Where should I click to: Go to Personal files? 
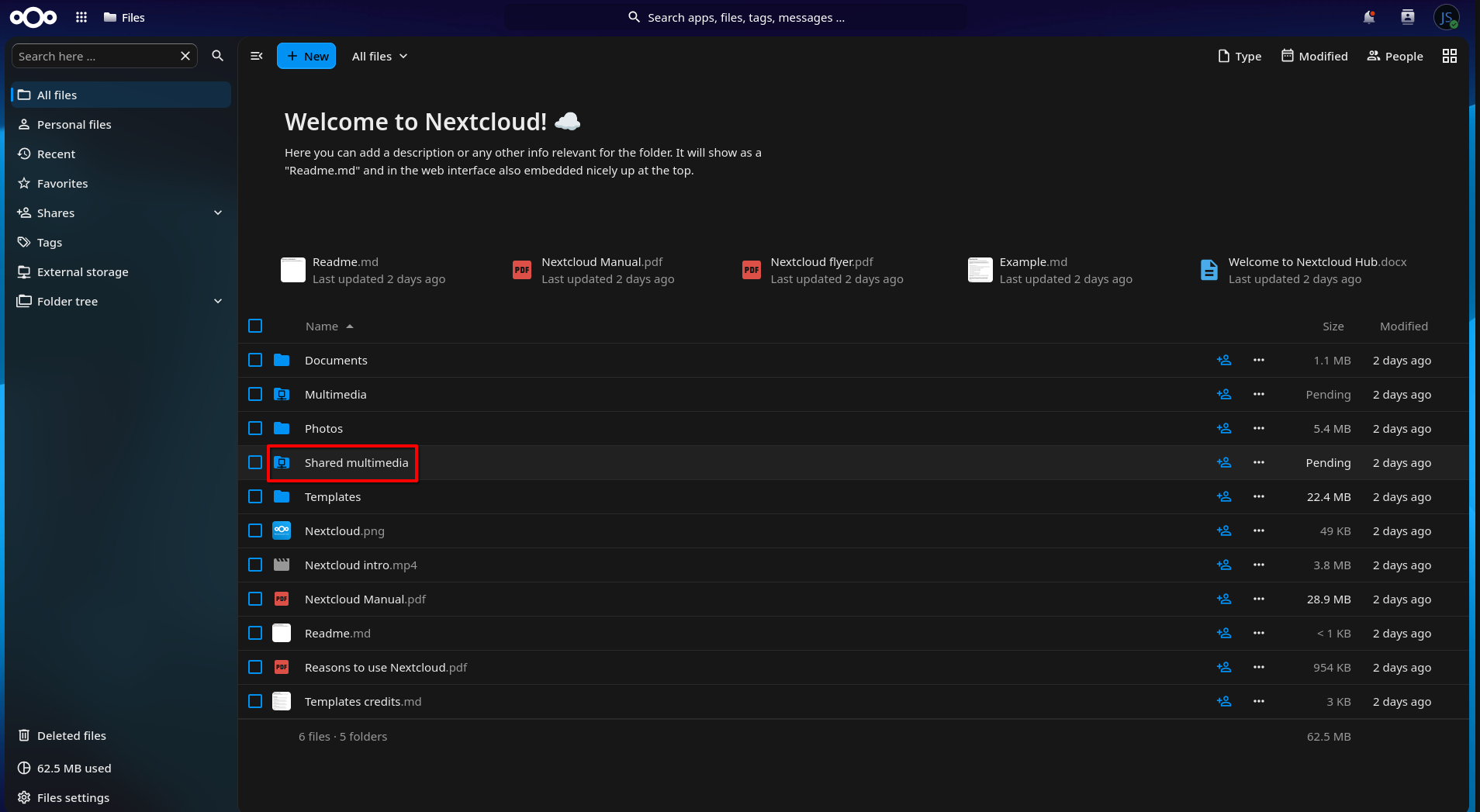click(121, 124)
